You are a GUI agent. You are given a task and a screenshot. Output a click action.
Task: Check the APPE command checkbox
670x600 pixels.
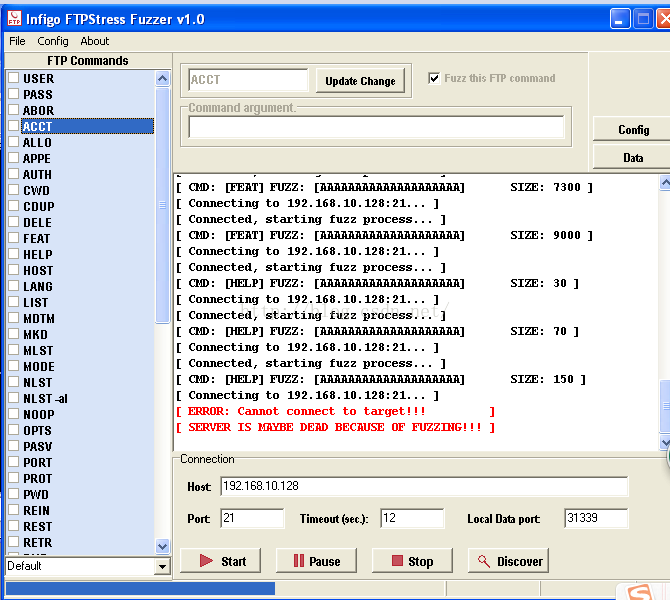pos(14,158)
